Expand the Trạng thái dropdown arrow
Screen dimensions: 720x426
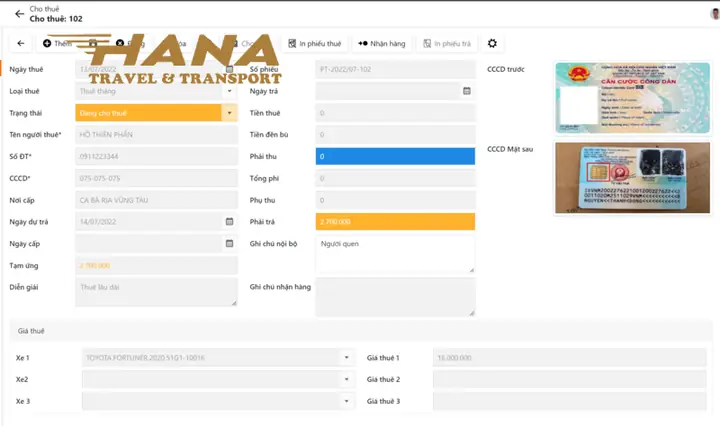pos(229,113)
